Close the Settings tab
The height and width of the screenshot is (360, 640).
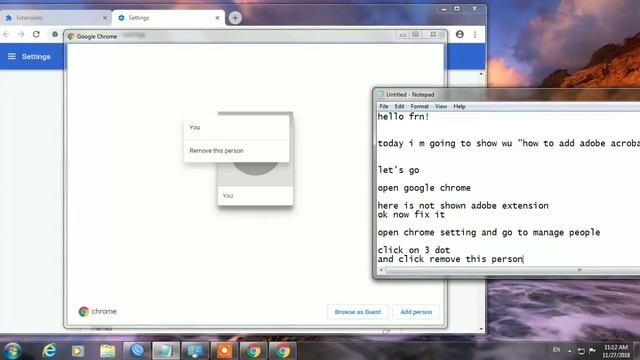point(217,18)
